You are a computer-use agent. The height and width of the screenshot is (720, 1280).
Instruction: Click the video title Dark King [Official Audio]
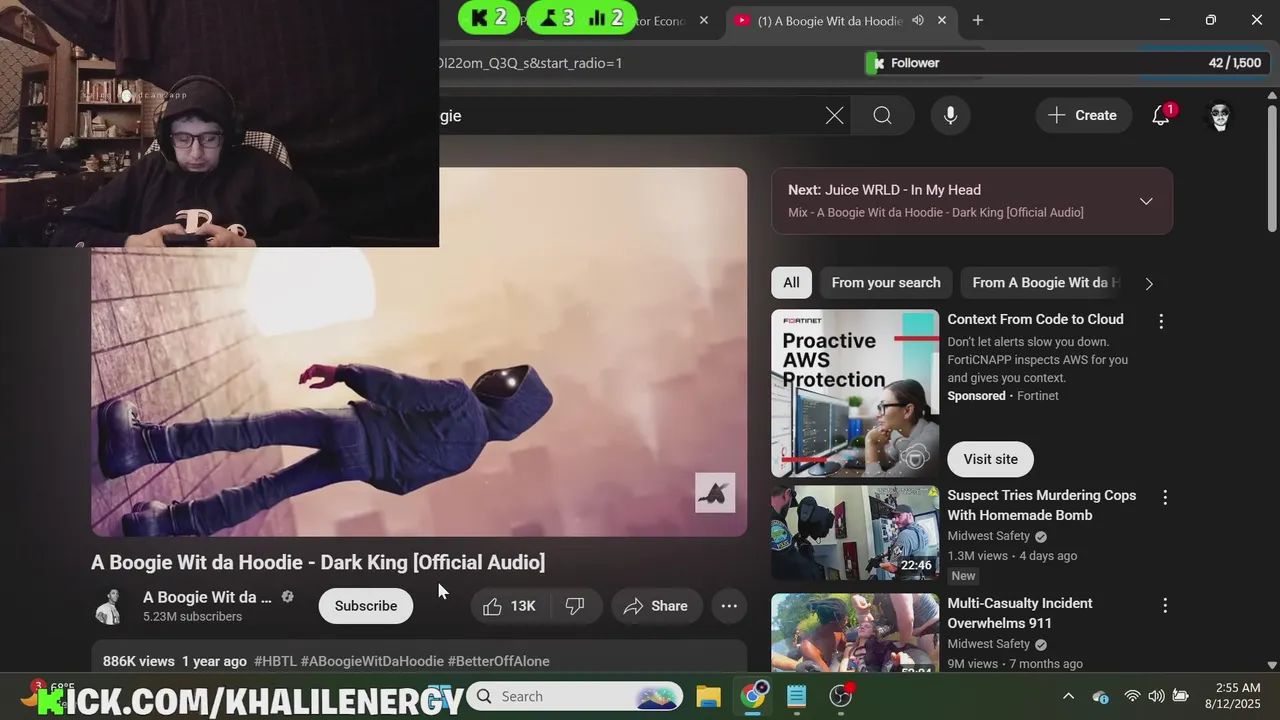[x=318, y=562]
